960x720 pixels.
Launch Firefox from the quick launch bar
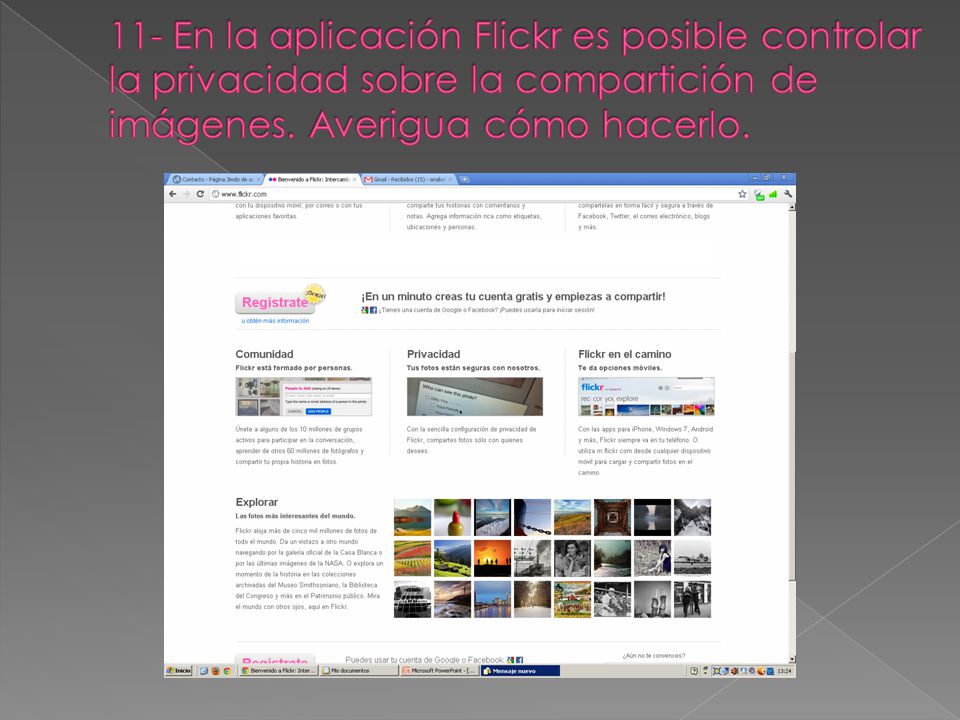[216, 671]
